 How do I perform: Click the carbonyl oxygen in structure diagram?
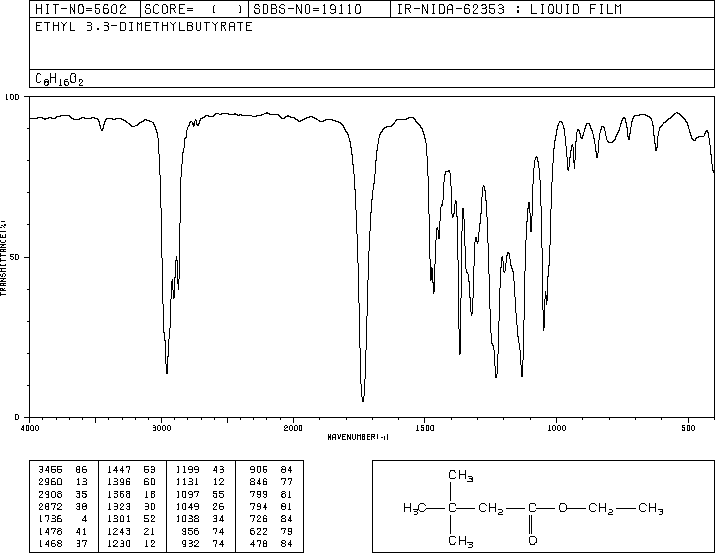click(x=532, y=541)
